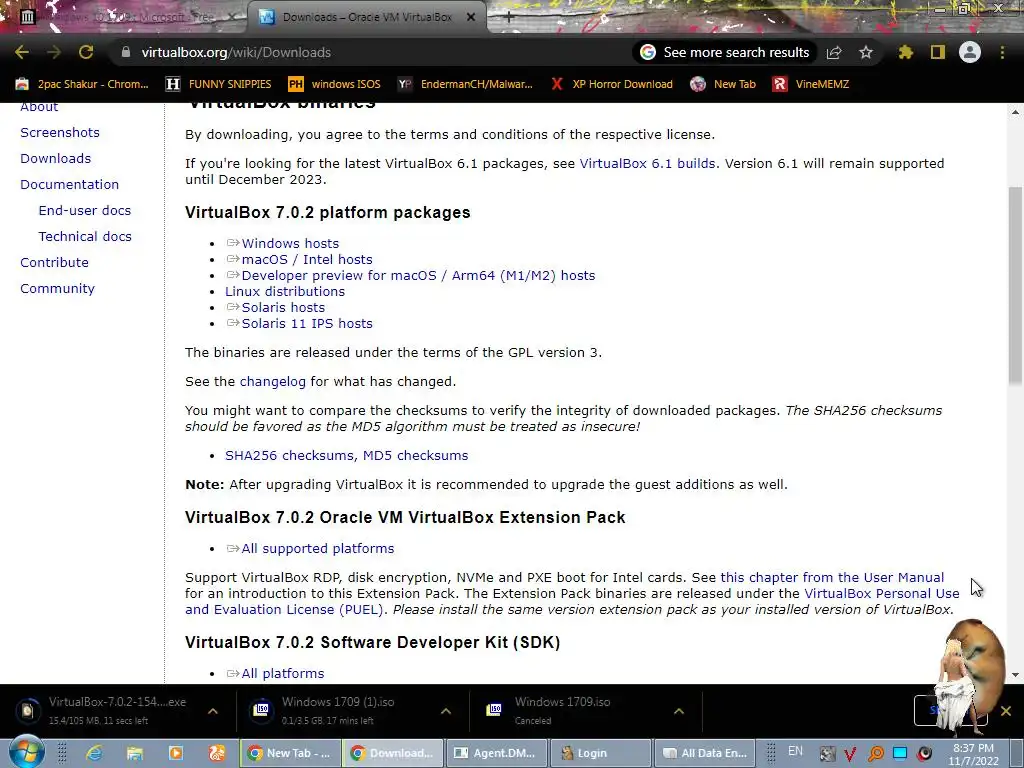This screenshot has width=1024, height=768.
Task: Open Screenshots in the sidebar
Action: click(x=60, y=133)
